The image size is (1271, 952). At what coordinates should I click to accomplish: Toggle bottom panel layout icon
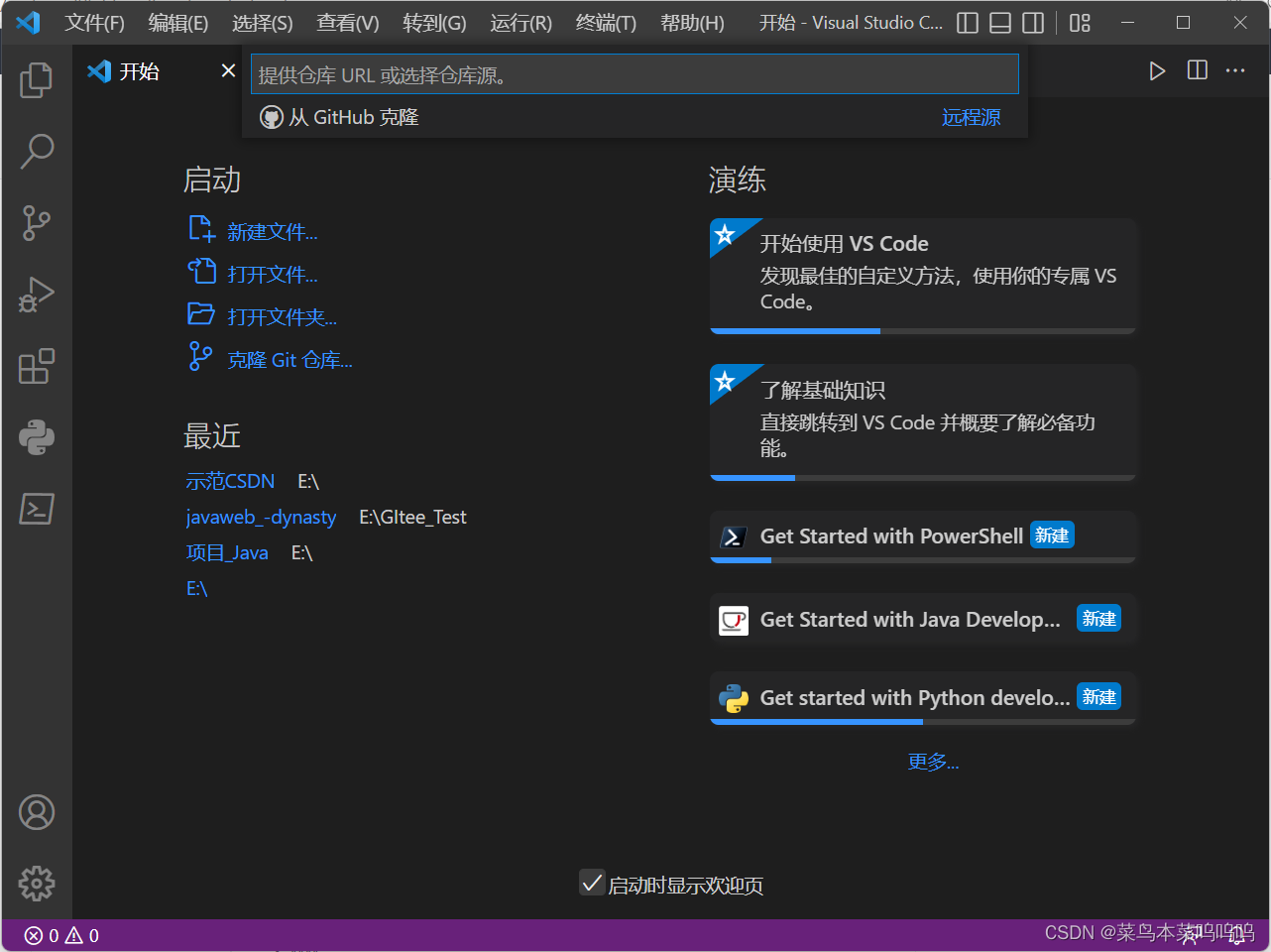1000,23
